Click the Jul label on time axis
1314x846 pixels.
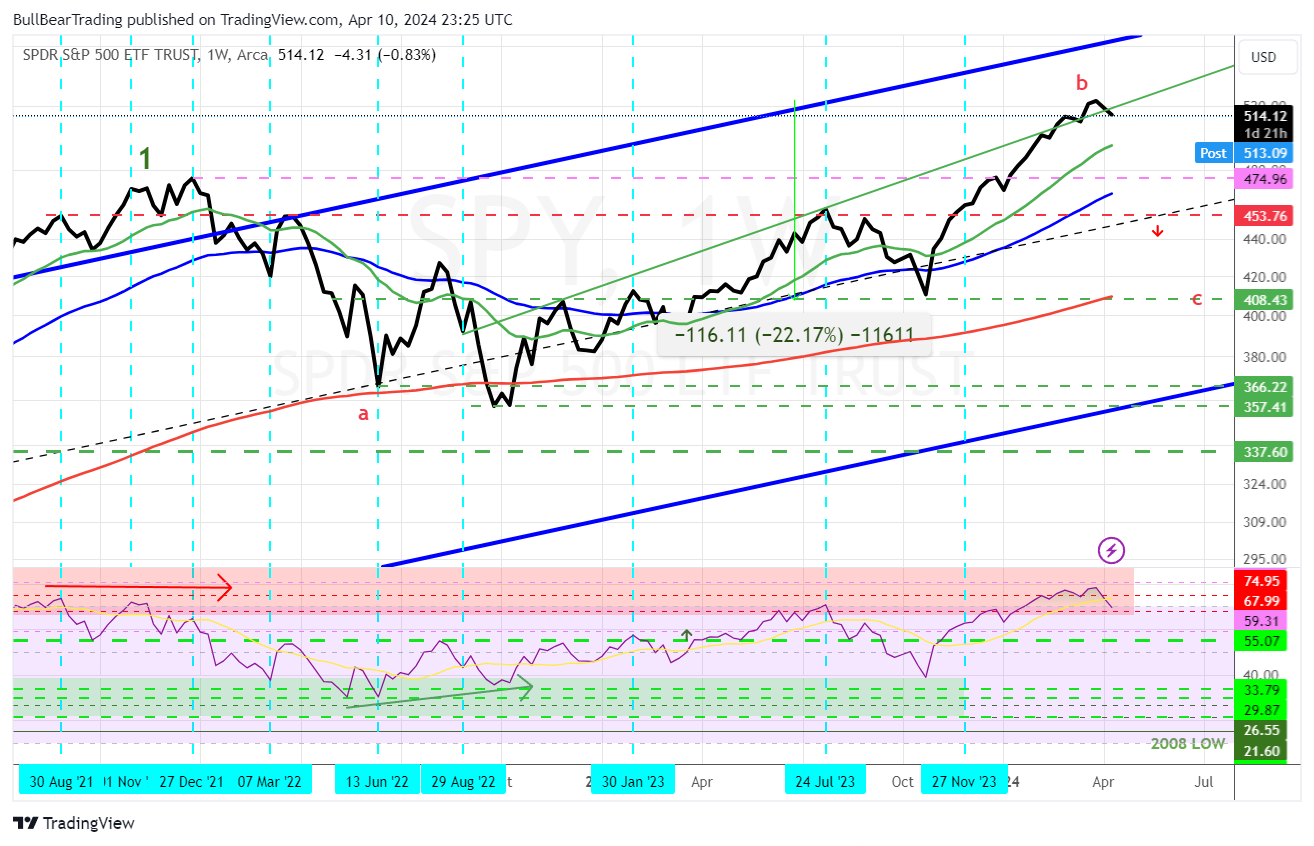1204,782
